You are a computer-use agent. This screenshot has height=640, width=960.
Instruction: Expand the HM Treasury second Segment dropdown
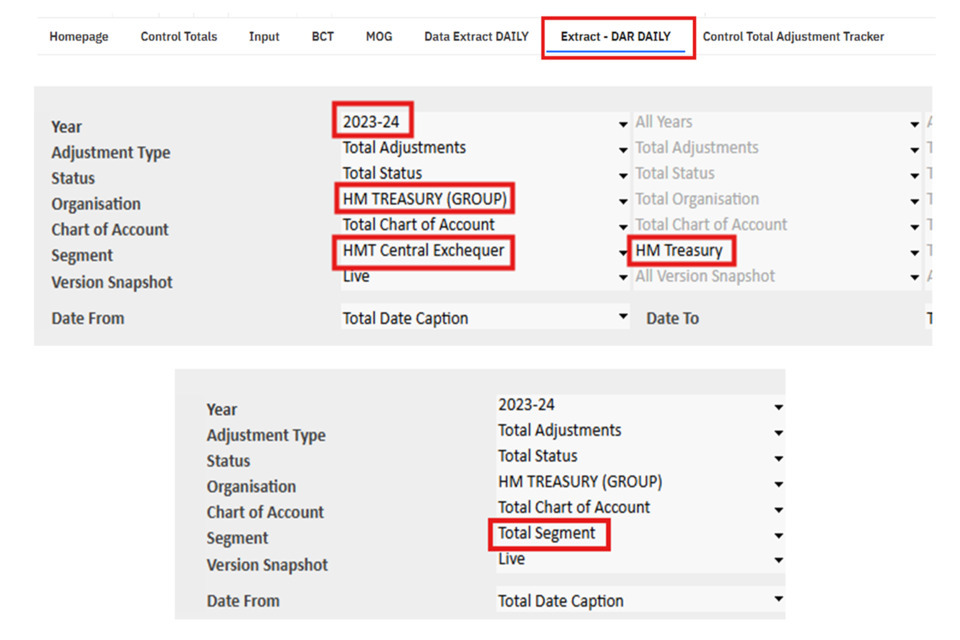point(914,253)
